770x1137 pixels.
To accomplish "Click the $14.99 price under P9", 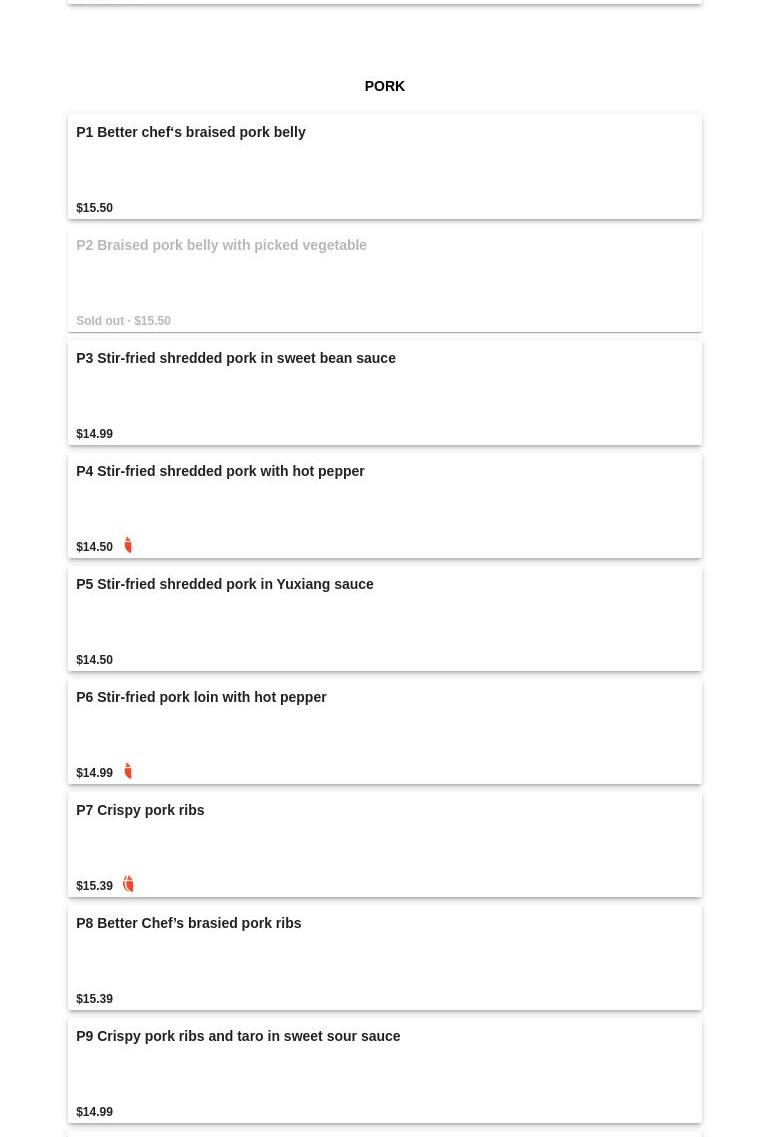I will pyautogui.click(x=94, y=1112).
